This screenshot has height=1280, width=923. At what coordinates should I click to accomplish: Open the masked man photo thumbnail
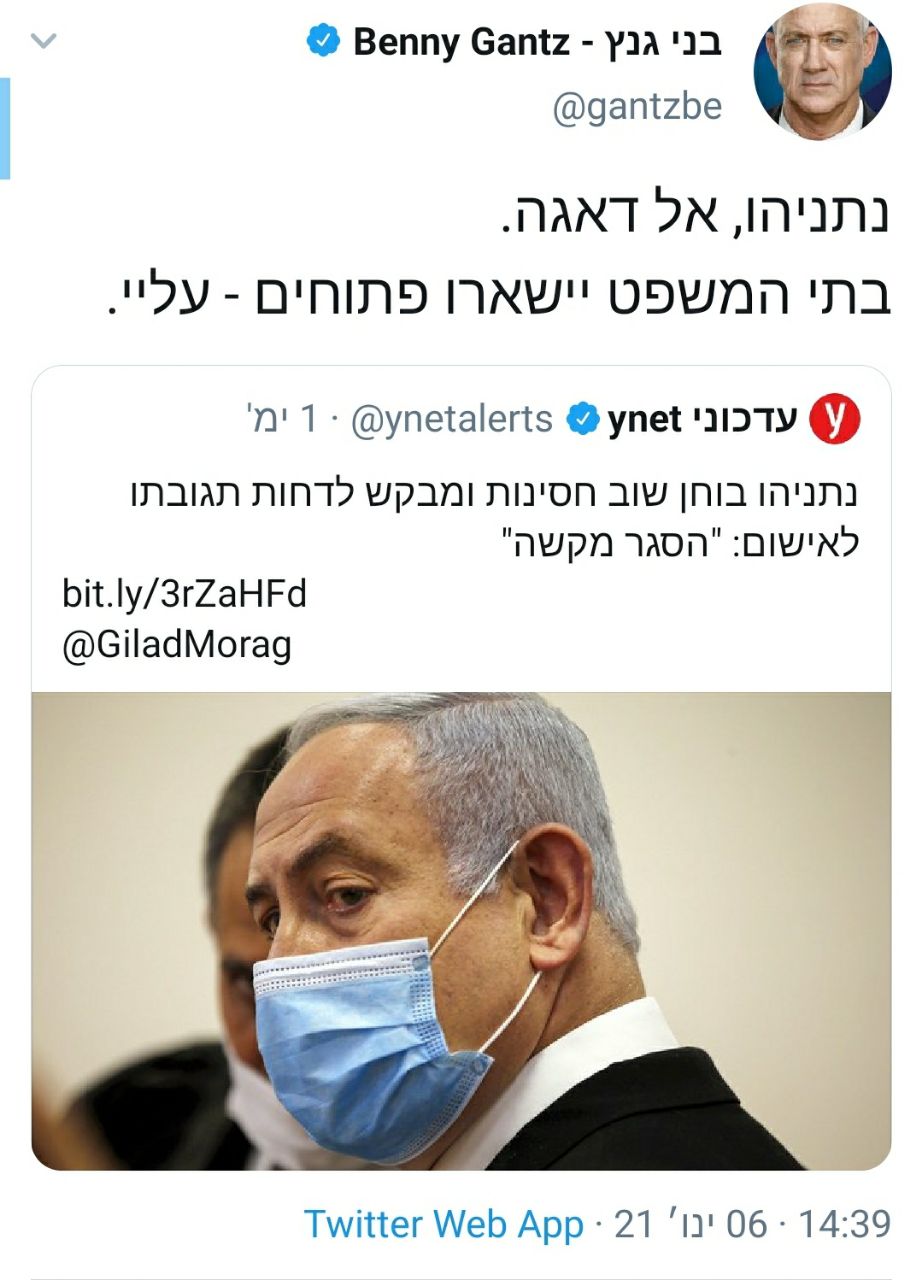pyautogui.click(x=461, y=931)
